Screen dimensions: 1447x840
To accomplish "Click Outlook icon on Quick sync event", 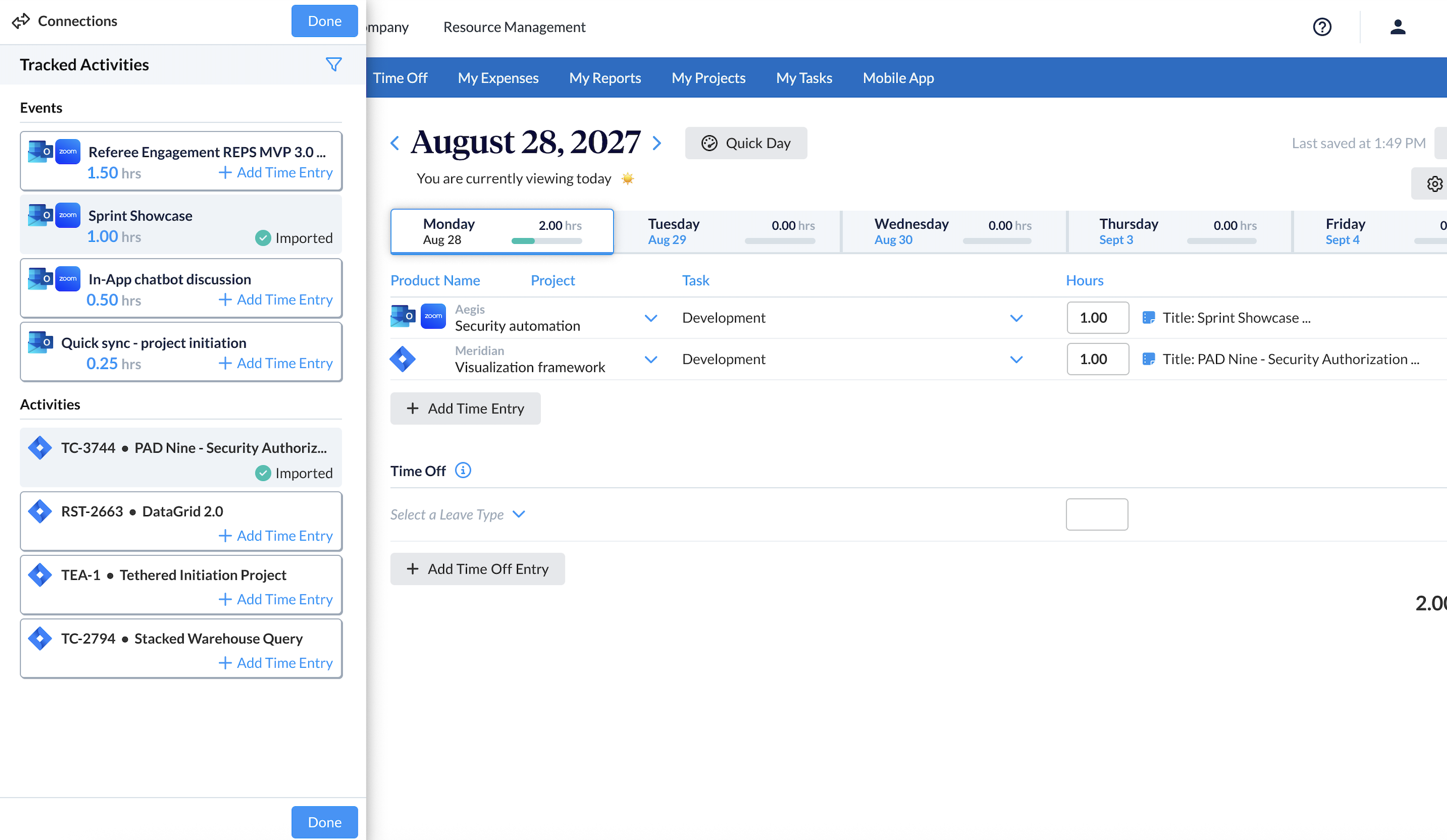I will pos(40,342).
